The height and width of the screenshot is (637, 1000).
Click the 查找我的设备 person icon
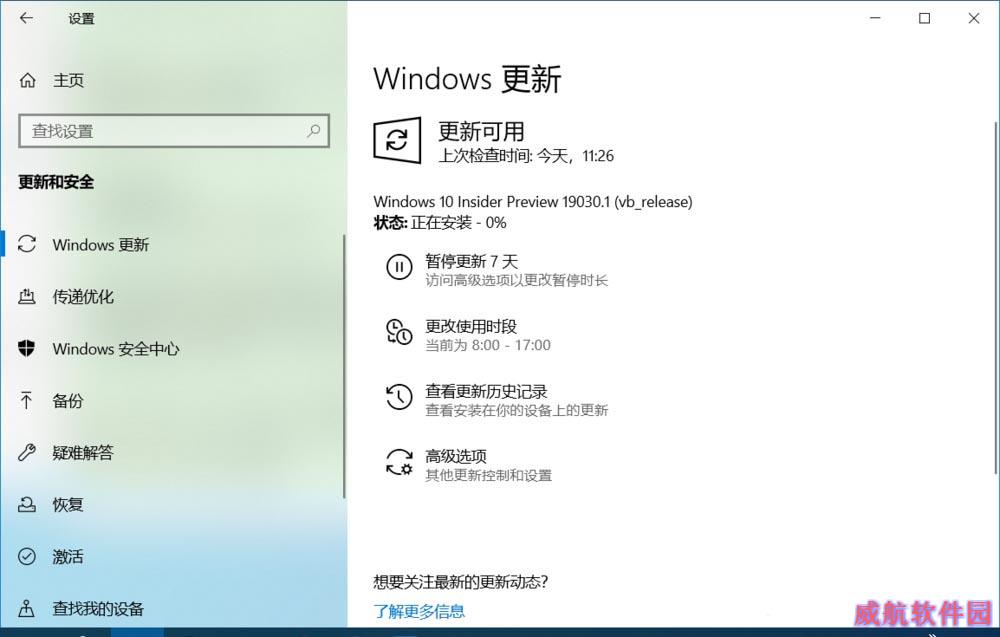click(x=27, y=609)
